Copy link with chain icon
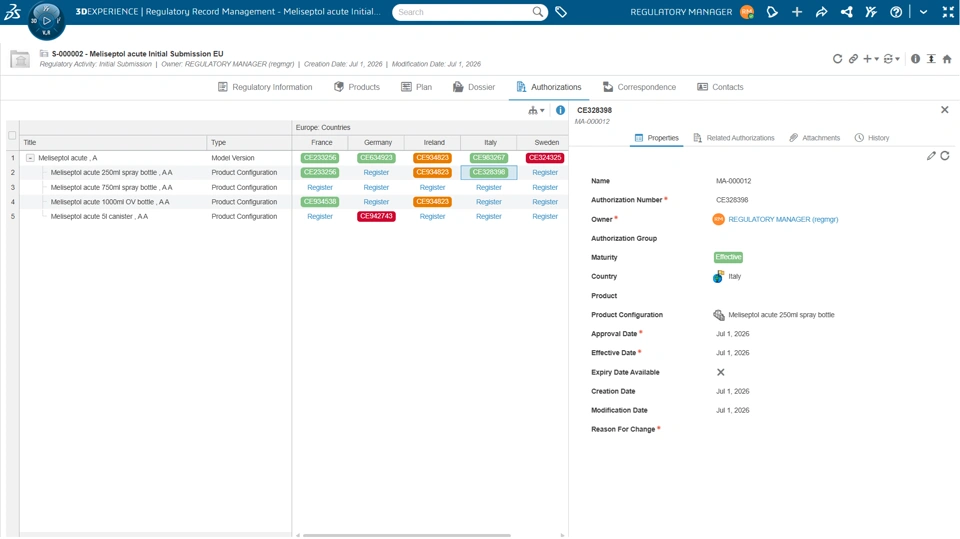Viewport: 960px width, 539px height. [x=853, y=59]
